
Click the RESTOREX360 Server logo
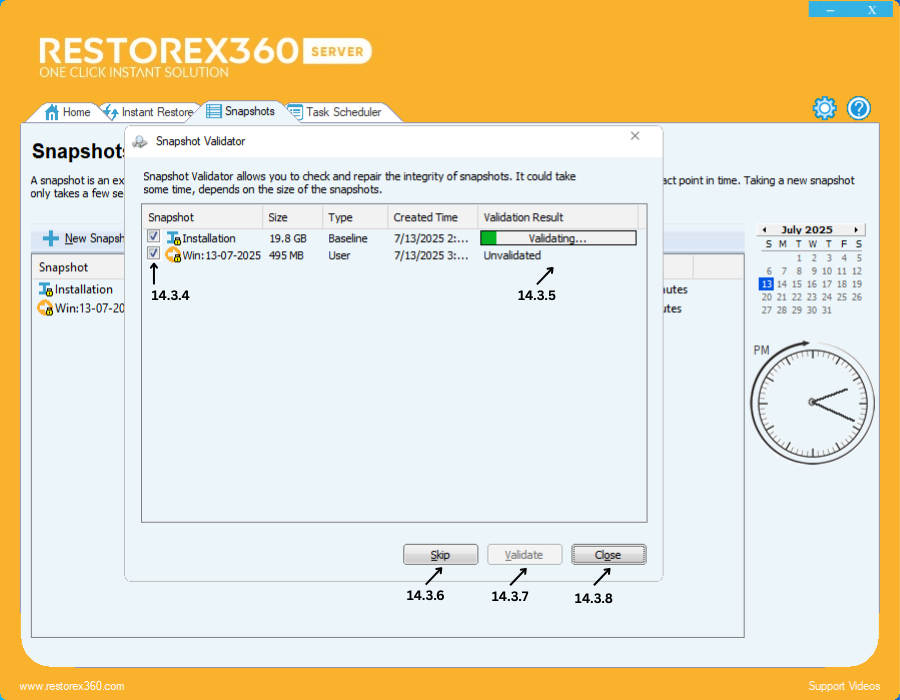(205, 57)
